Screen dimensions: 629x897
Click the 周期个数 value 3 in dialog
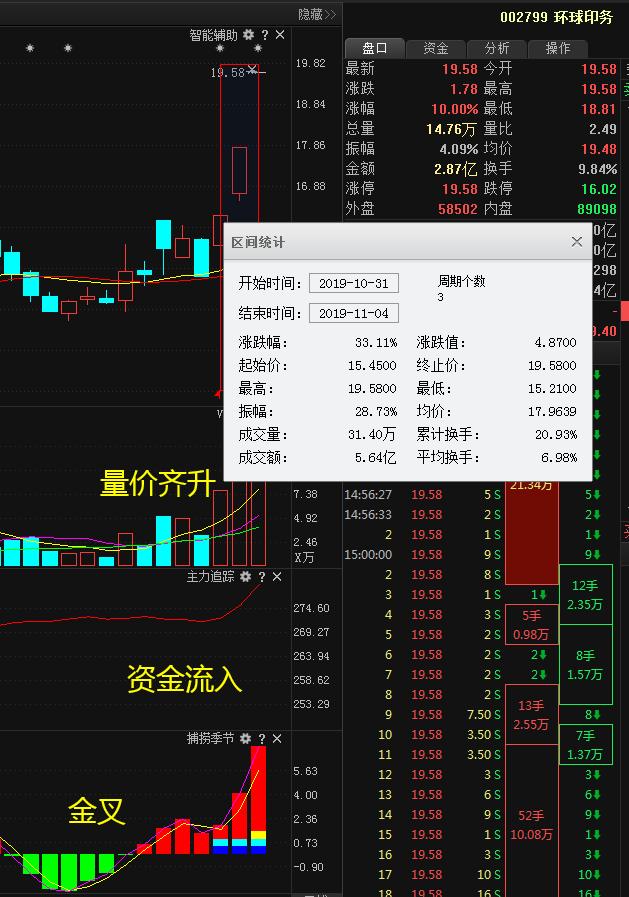pos(440,297)
